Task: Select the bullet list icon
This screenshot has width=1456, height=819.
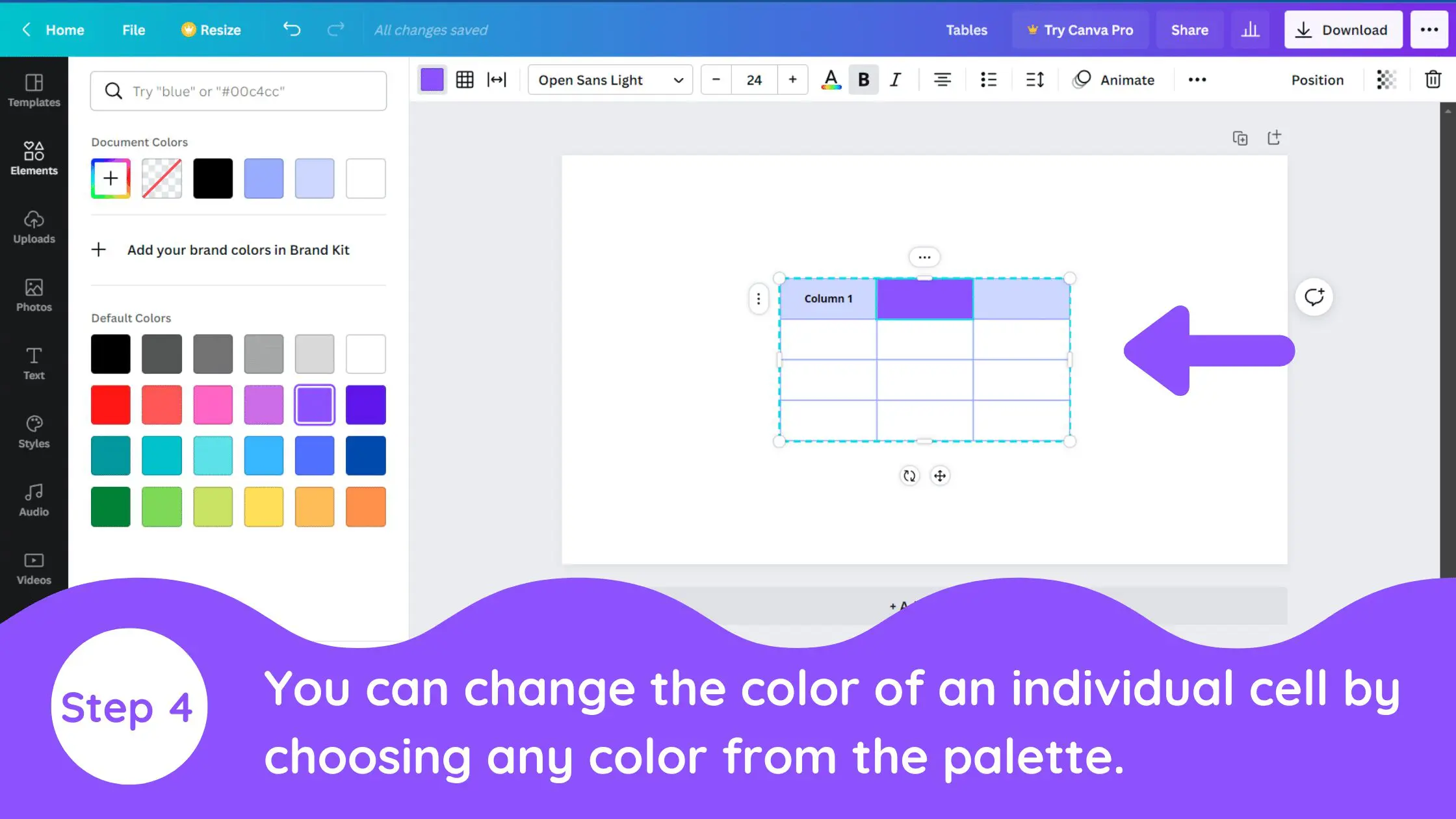Action: click(988, 80)
